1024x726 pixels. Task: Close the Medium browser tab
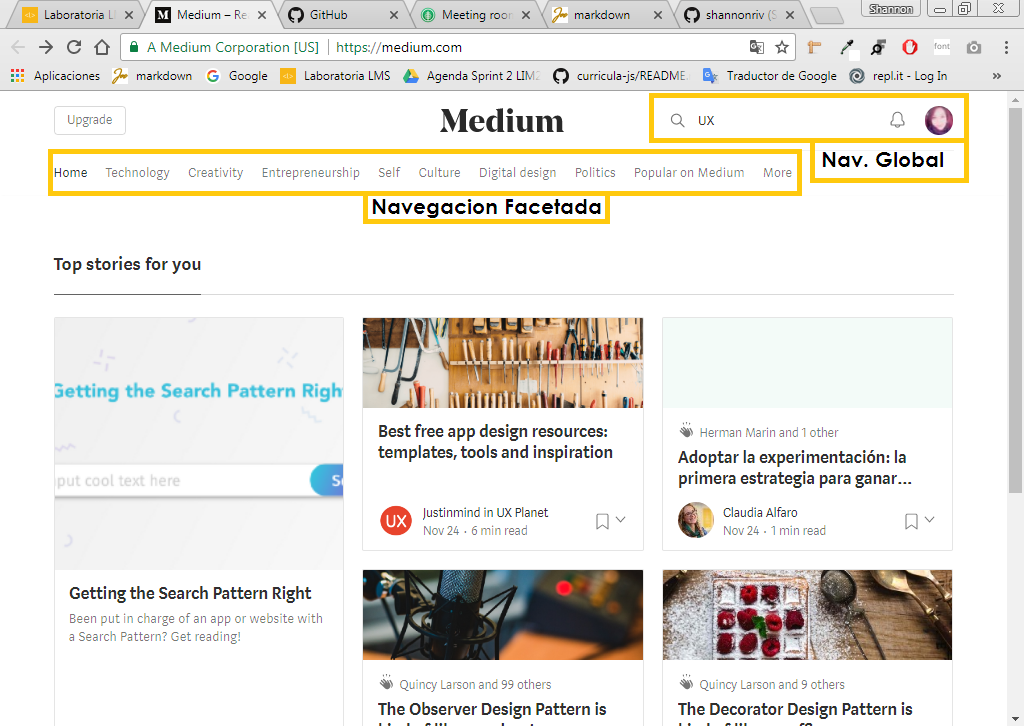tap(262, 14)
